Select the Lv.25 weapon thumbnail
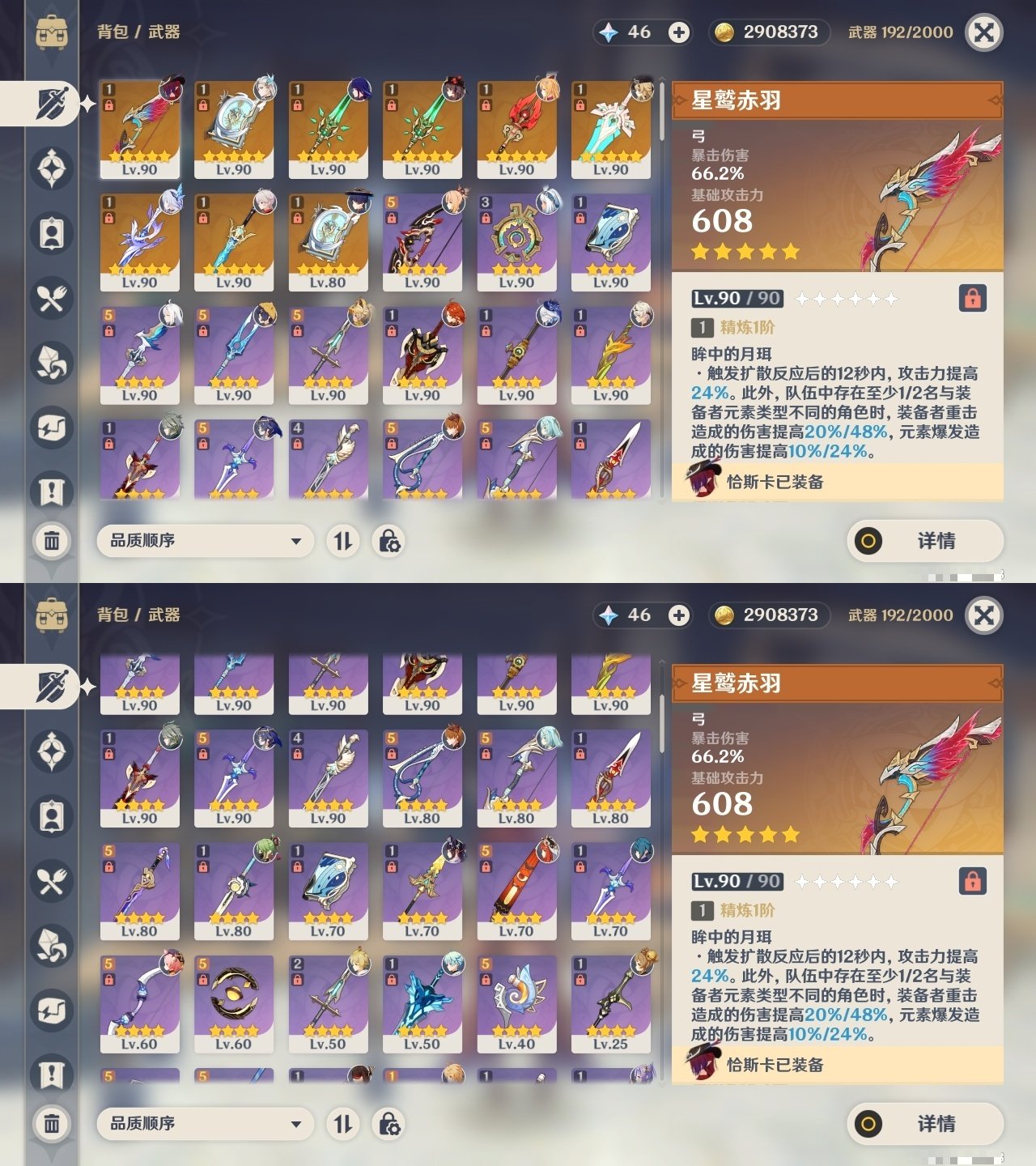The width and height of the screenshot is (1036, 1166). coord(610,1004)
